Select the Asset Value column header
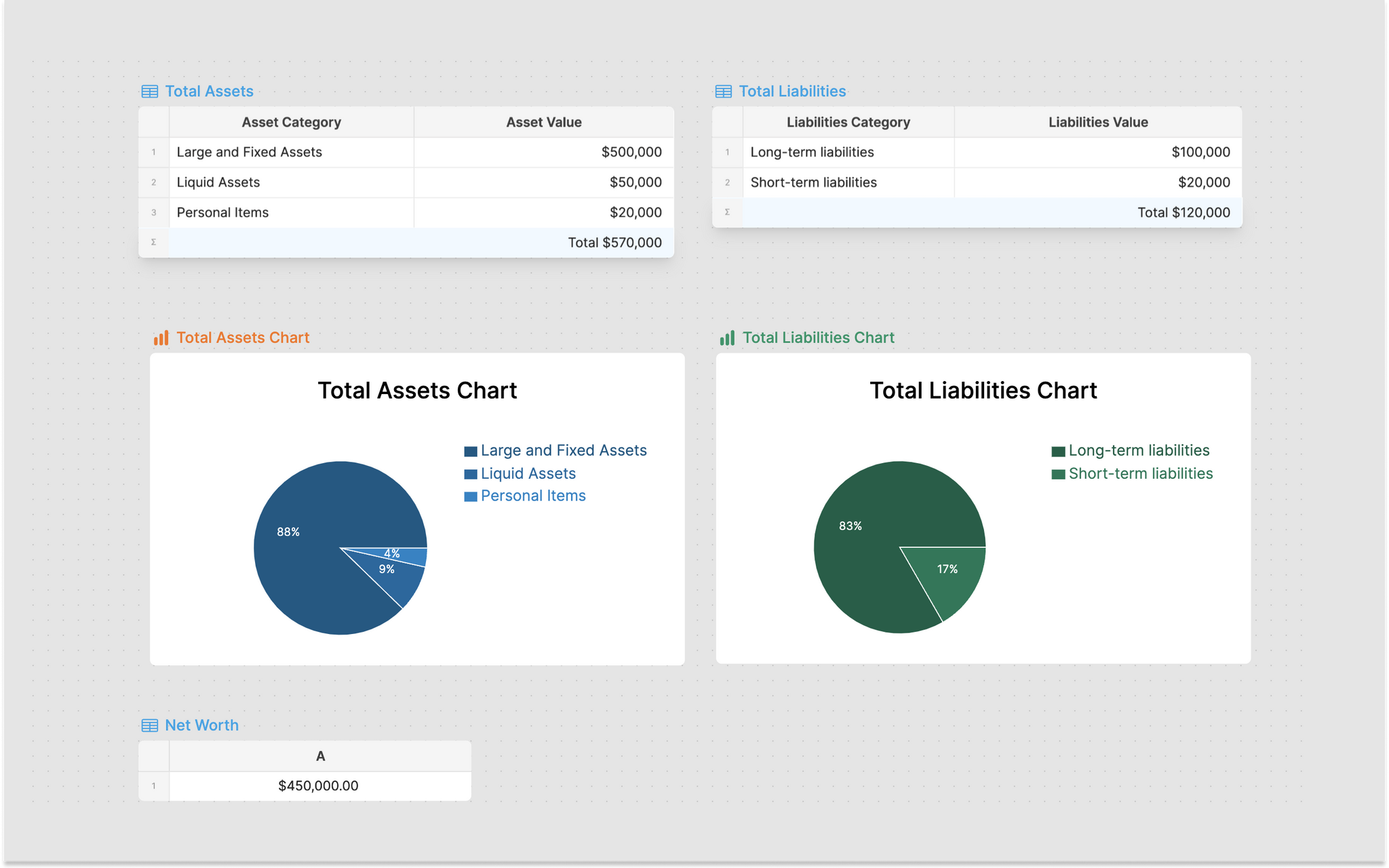This screenshot has width=1389, height=868. 544,122
